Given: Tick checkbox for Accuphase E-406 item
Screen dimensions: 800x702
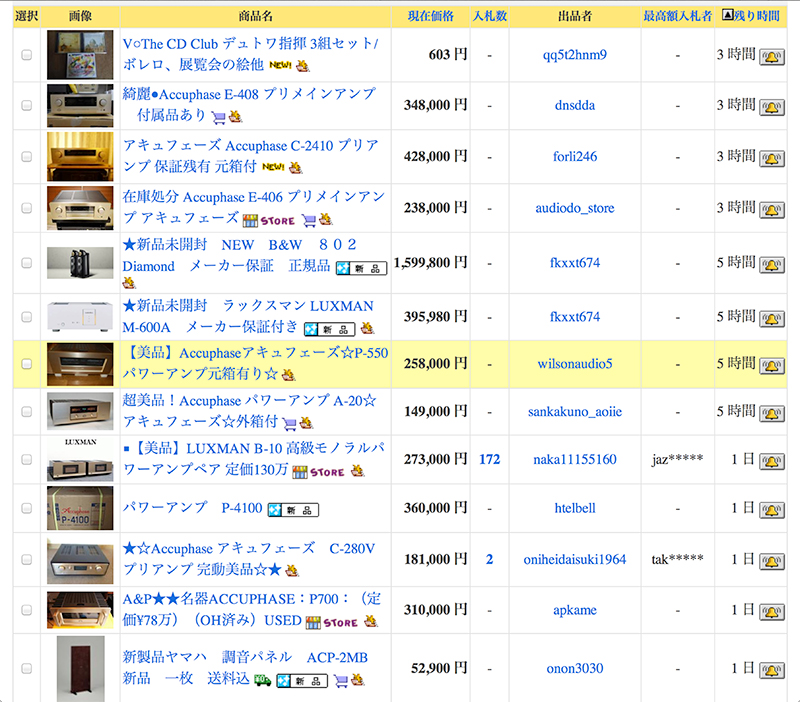Looking at the screenshot, I should tap(27, 208).
